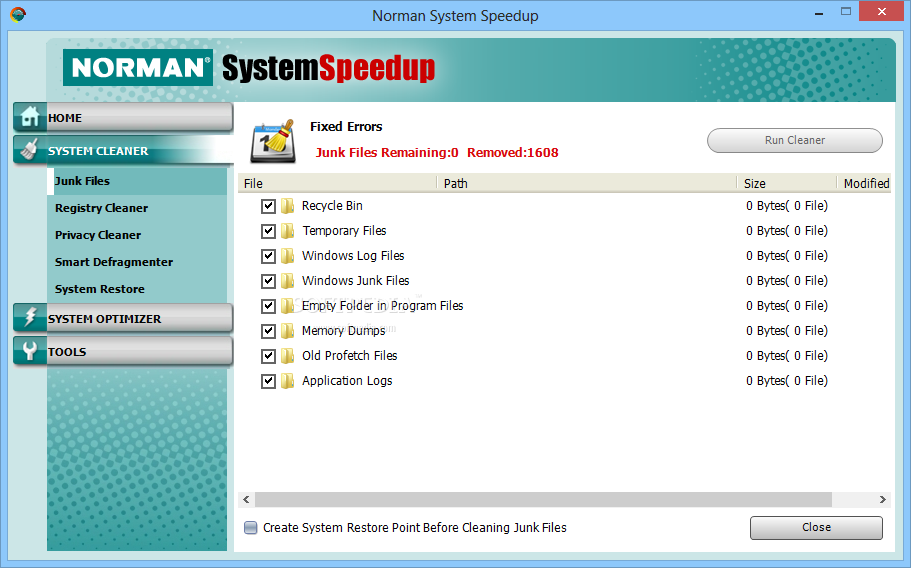Maximize the Norman System Speedup window
This screenshot has height=568, width=911.
[846, 12]
